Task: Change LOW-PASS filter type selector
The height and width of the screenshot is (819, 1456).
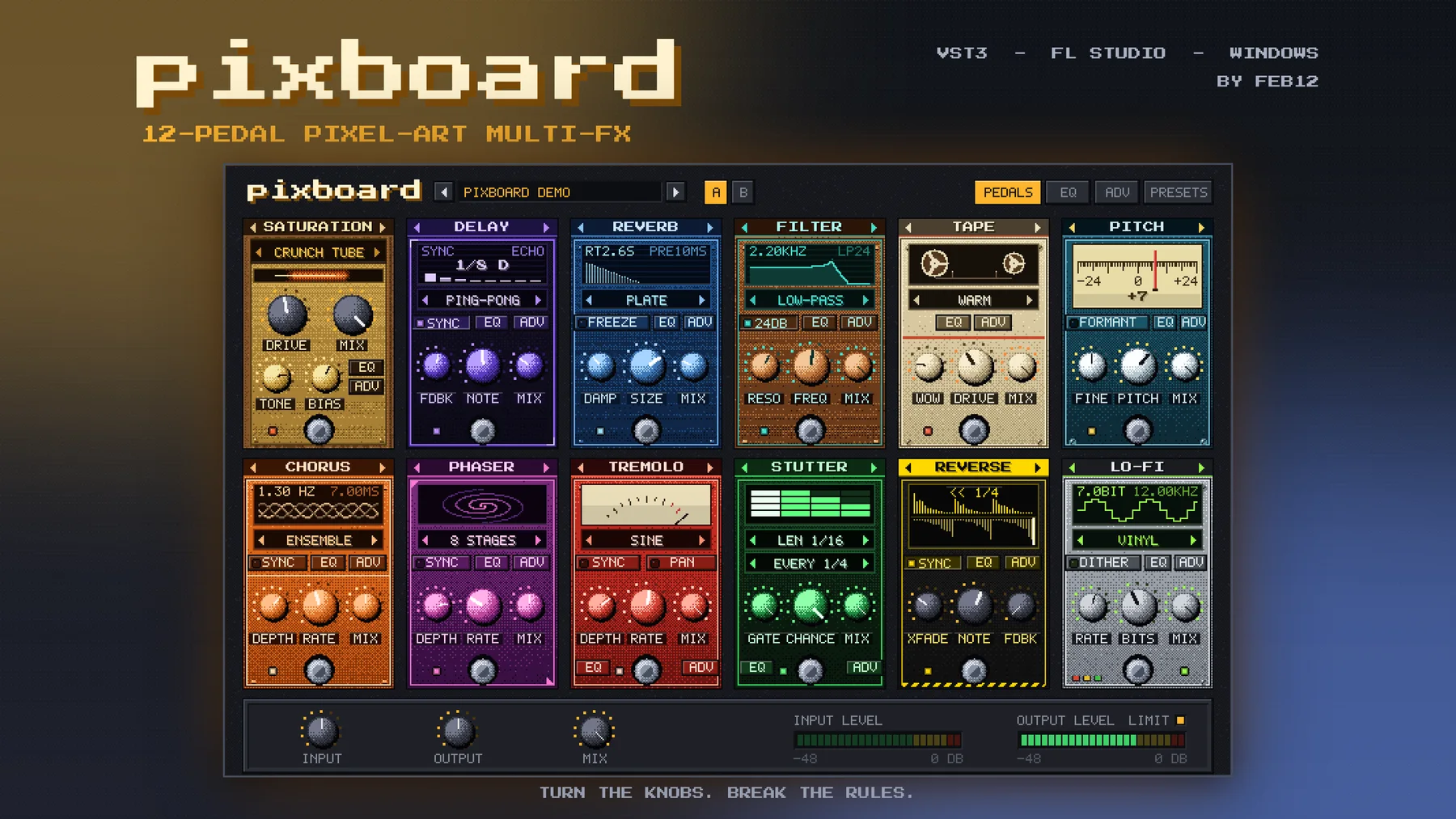Action: tap(810, 300)
